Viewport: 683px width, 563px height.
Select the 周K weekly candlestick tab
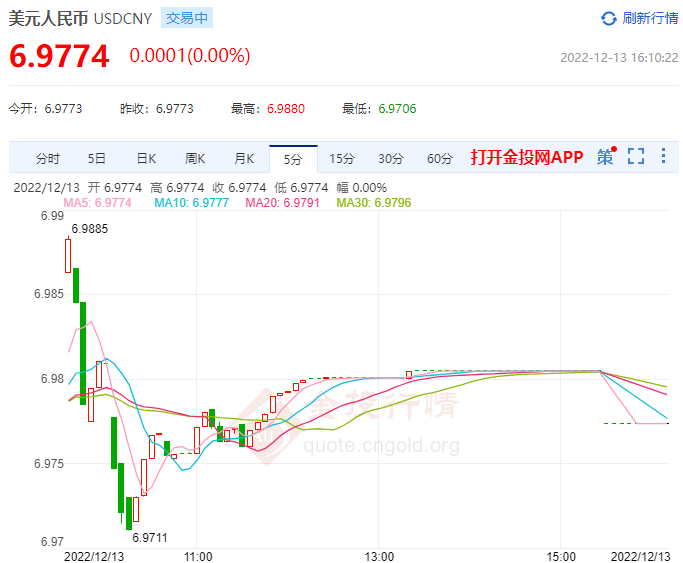[x=195, y=158]
